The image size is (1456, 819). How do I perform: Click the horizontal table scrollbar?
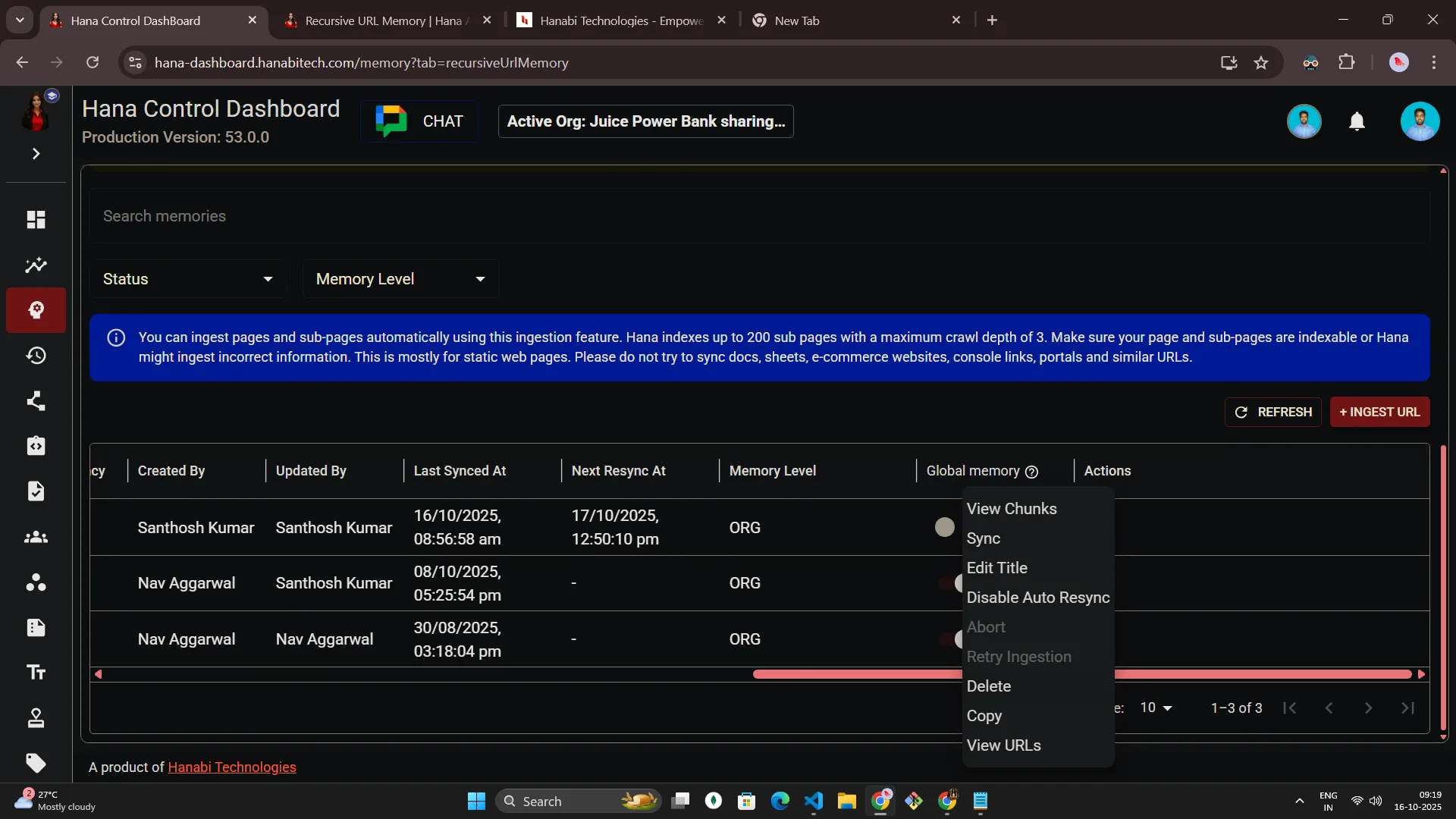(x=857, y=674)
